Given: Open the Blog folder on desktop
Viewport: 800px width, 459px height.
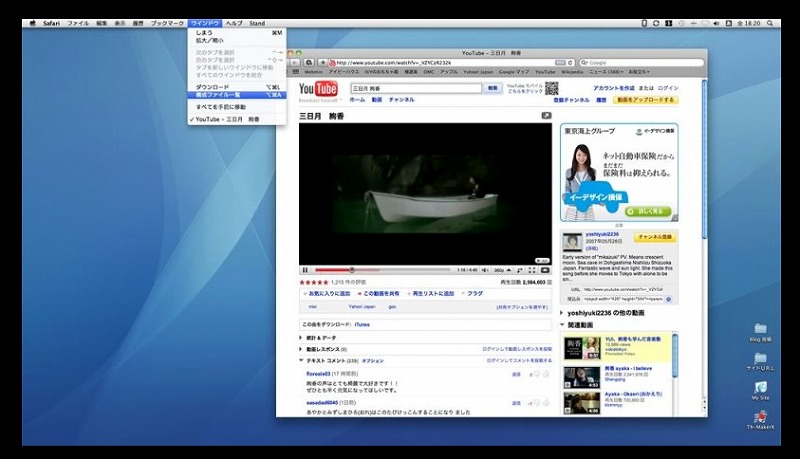Looking at the screenshot, I should (761, 329).
